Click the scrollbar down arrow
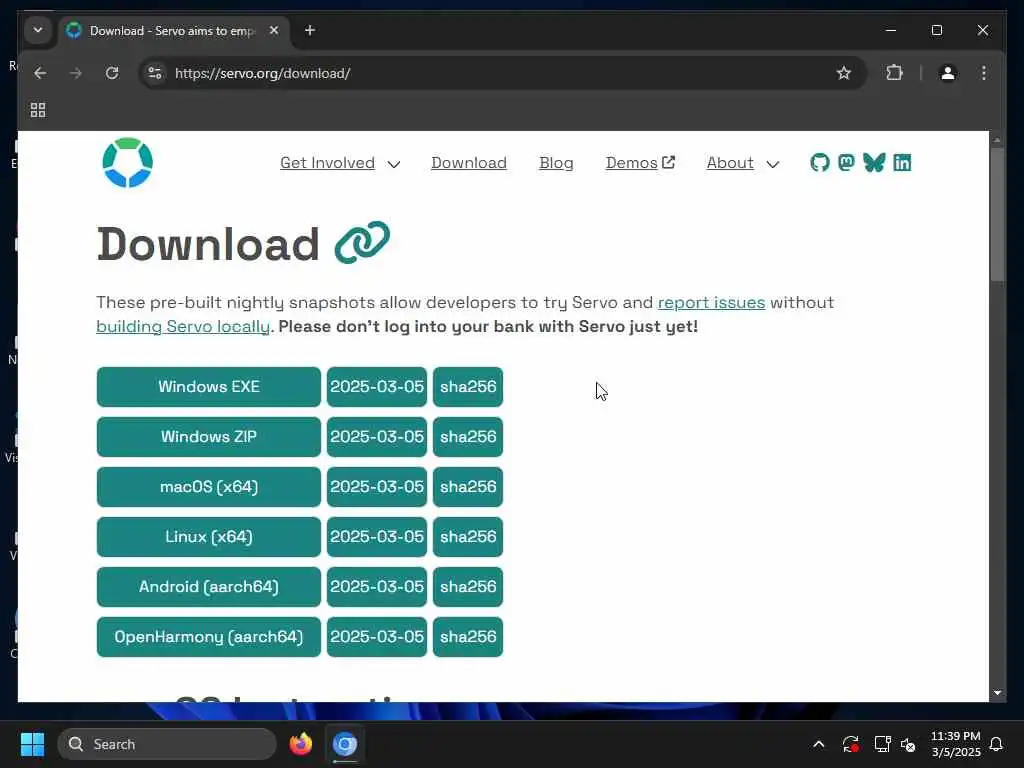This screenshot has height=768, width=1024. pos(997,693)
